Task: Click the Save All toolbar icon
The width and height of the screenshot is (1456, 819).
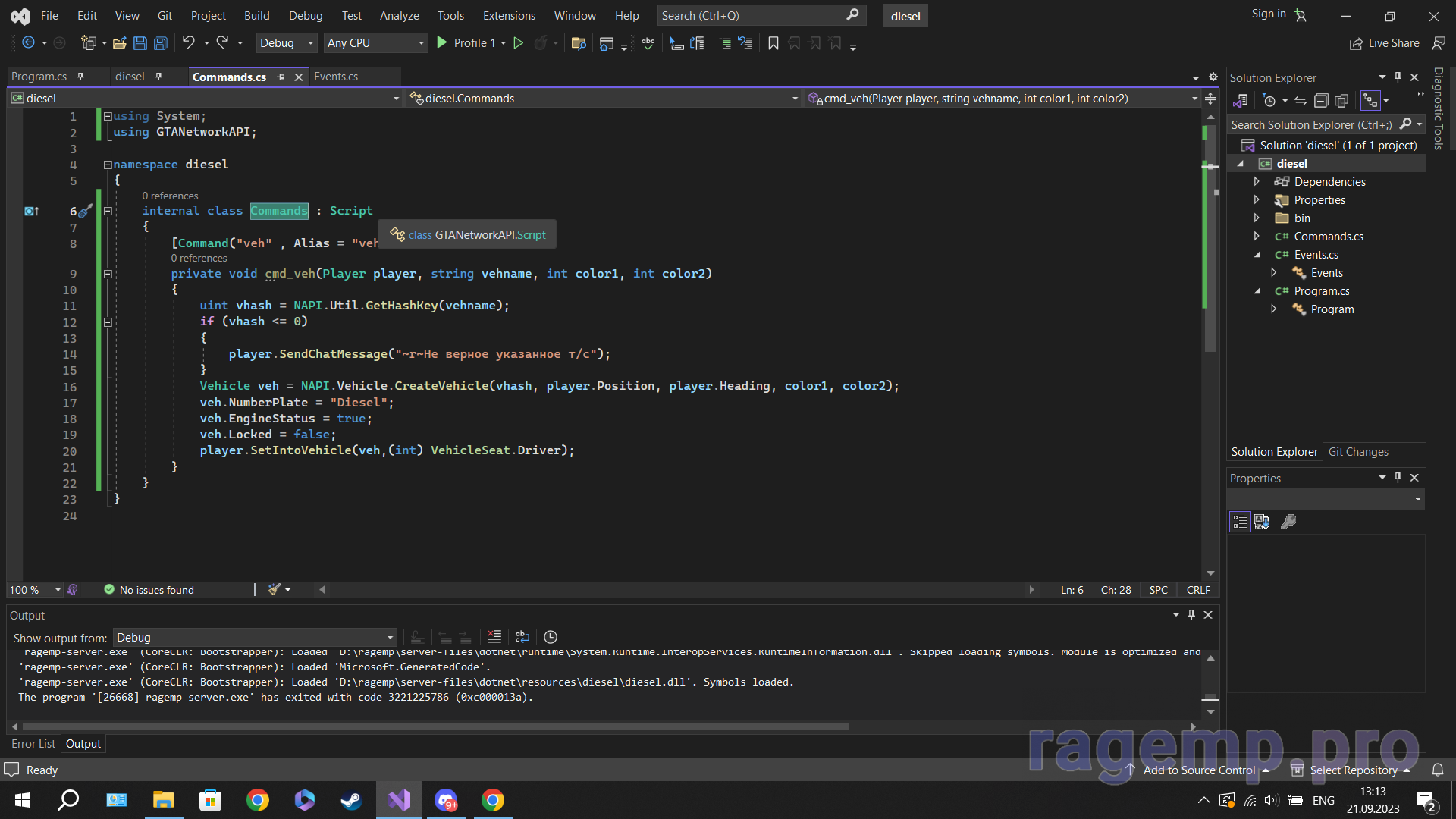Action: 161,43
